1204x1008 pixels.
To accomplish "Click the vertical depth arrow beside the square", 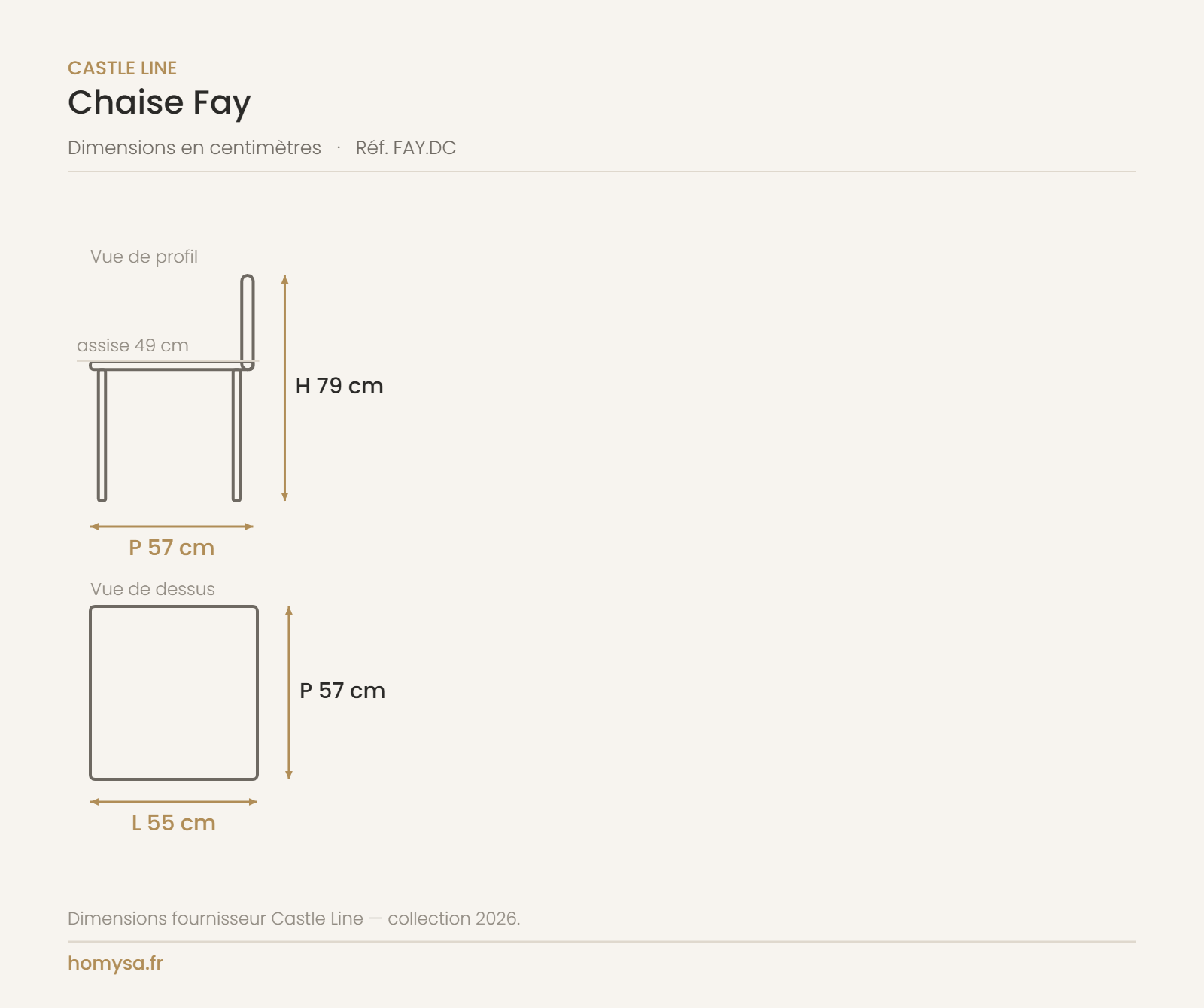I will tap(289, 693).
